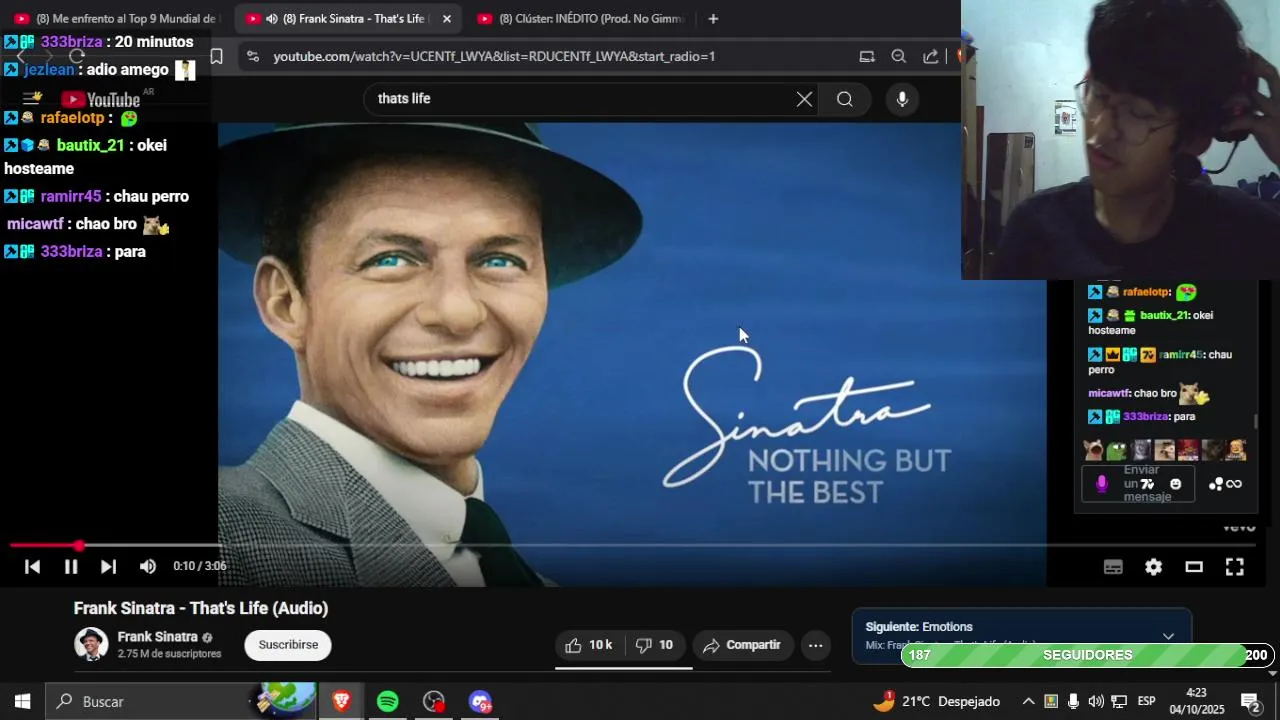Install app icon in address bar

[867, 57]
